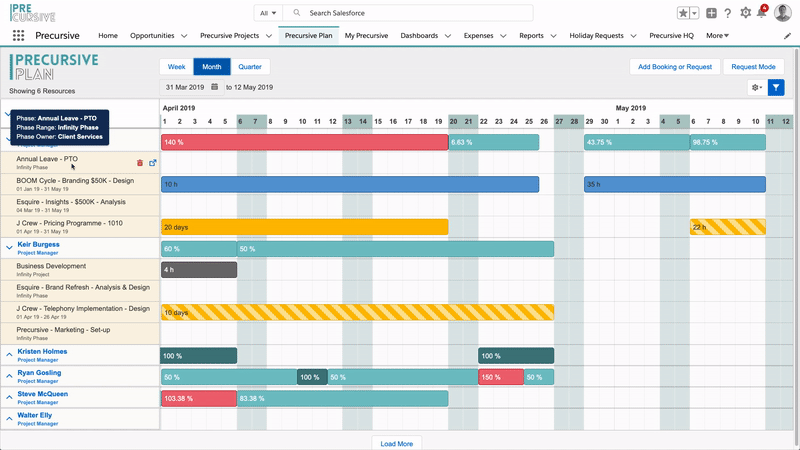
Task: Open the Reports tab
Action: click(531, 36)
